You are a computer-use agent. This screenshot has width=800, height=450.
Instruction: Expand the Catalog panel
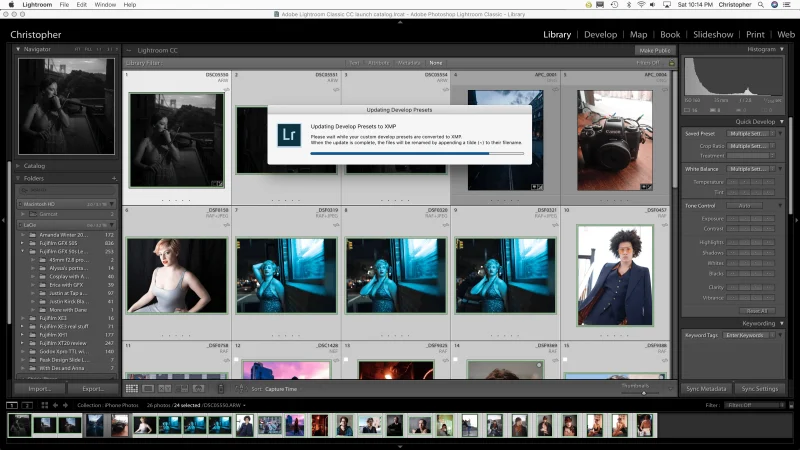(x=20, y=166)
